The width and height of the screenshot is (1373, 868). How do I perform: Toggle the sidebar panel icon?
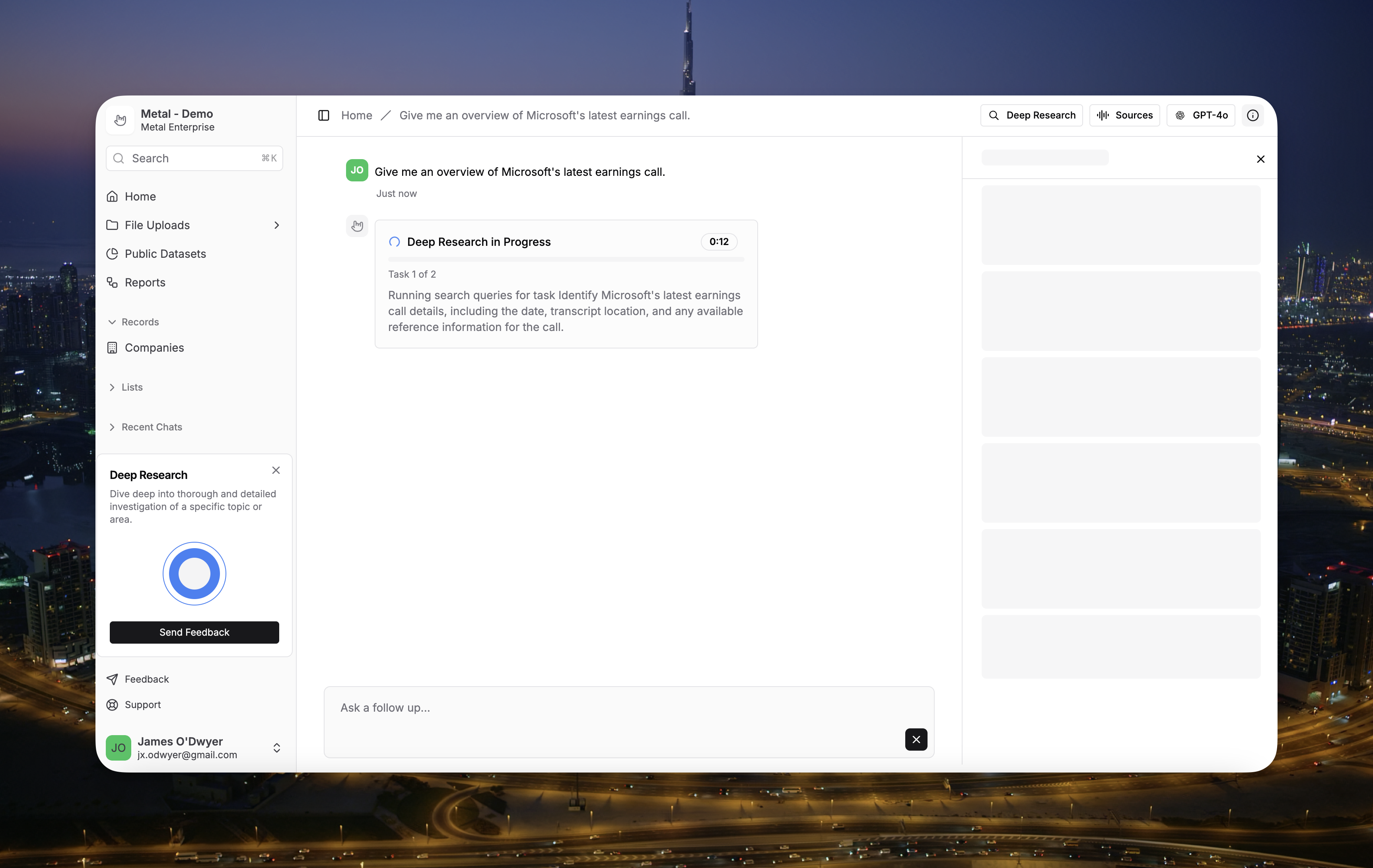tap(323, 115)
